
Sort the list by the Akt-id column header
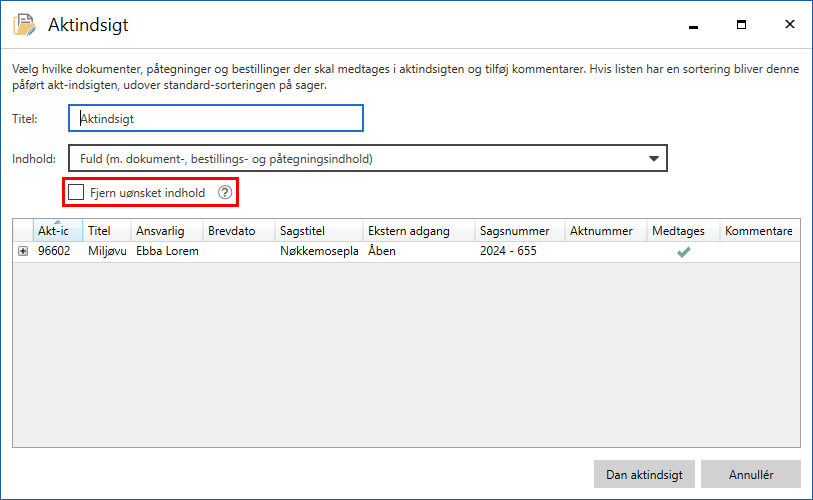(55, 231)
